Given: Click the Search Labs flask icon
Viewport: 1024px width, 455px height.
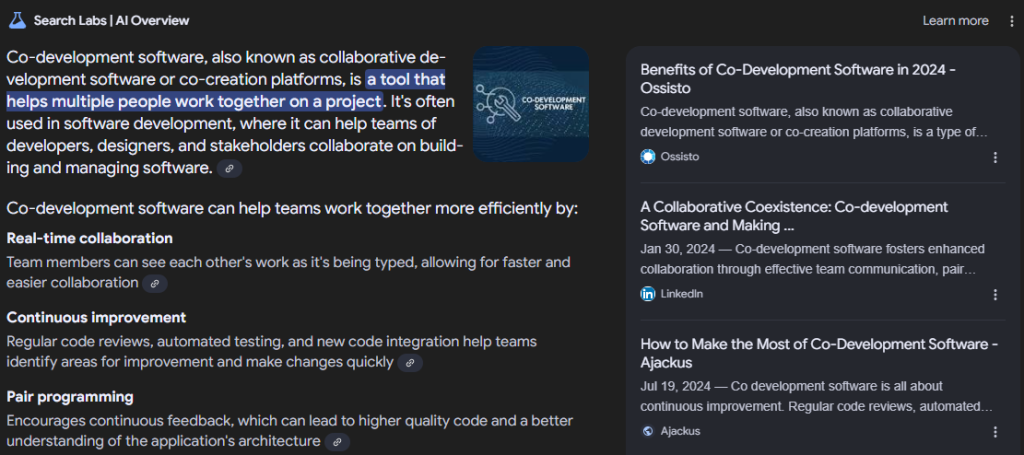Looking at the screenshot, I should 17,20.
